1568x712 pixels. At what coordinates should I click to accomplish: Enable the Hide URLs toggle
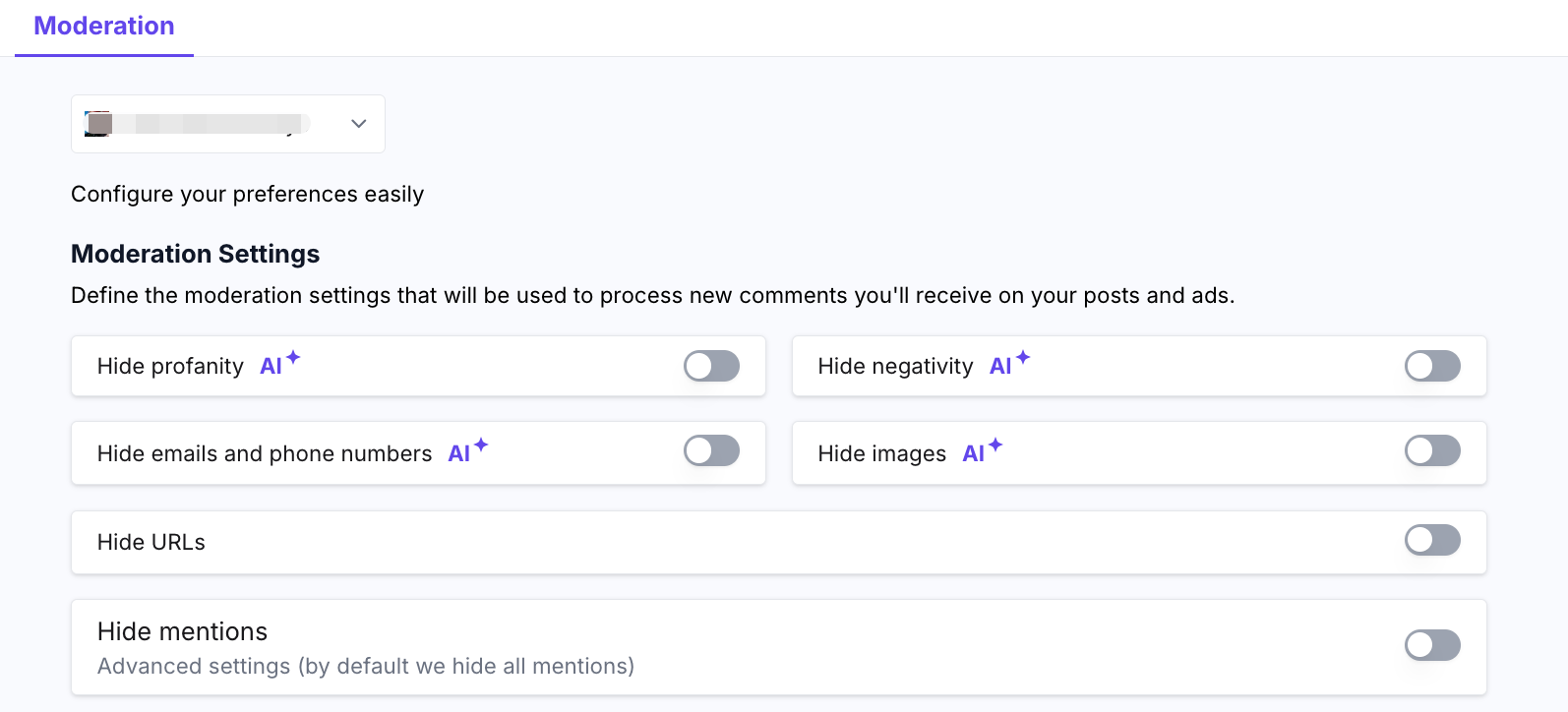click(1432, 540)
